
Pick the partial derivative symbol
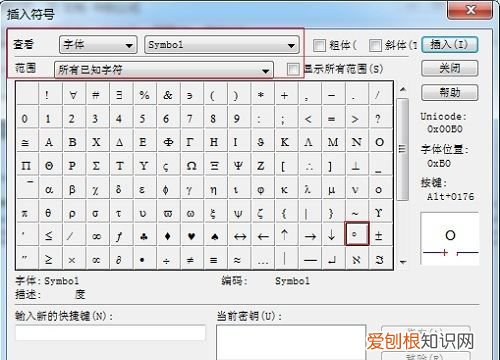click(120, 258)
